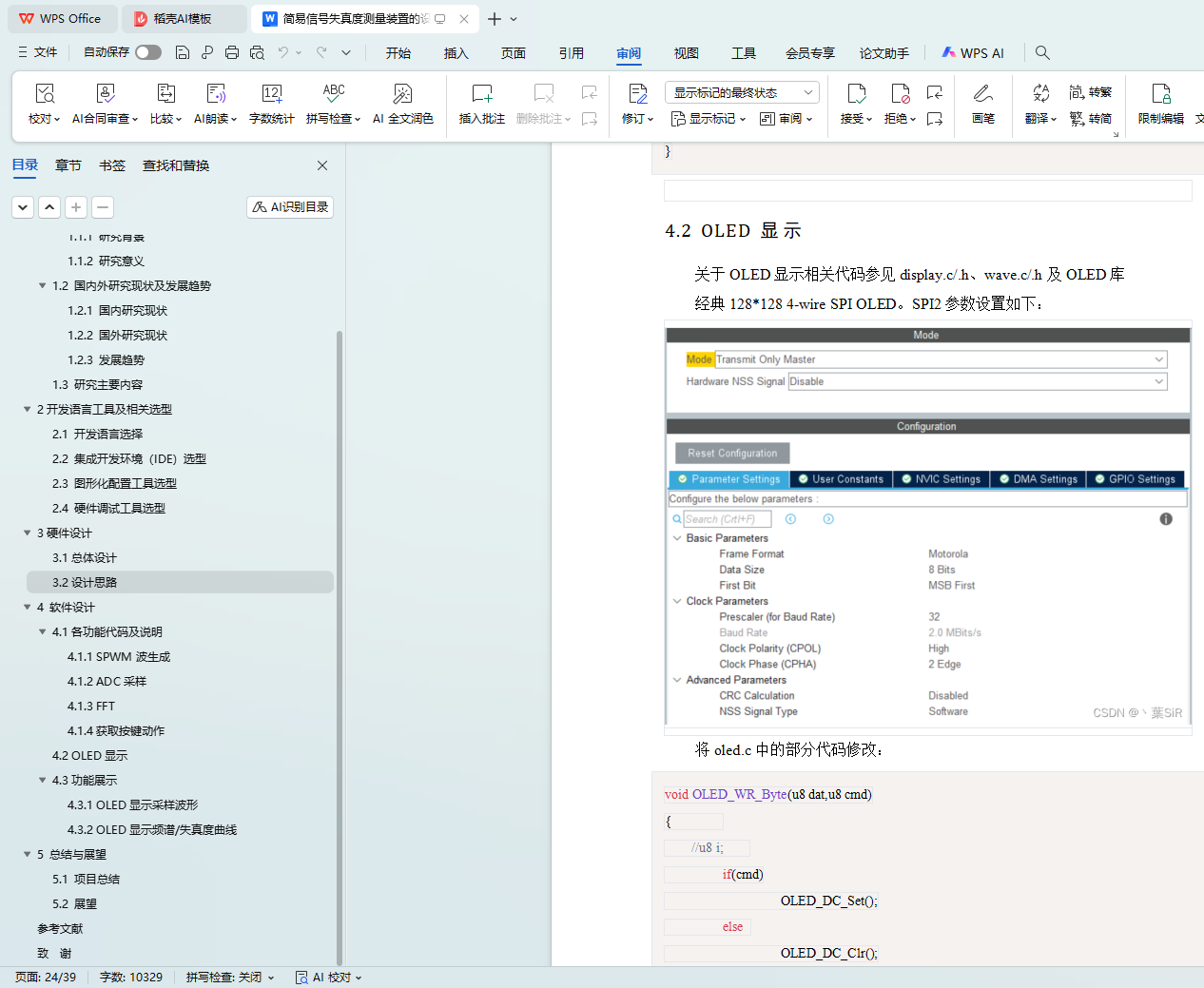Click the AI识别目录 button
This screenshot has width=1204, height=988.
[x=290, y=207]
